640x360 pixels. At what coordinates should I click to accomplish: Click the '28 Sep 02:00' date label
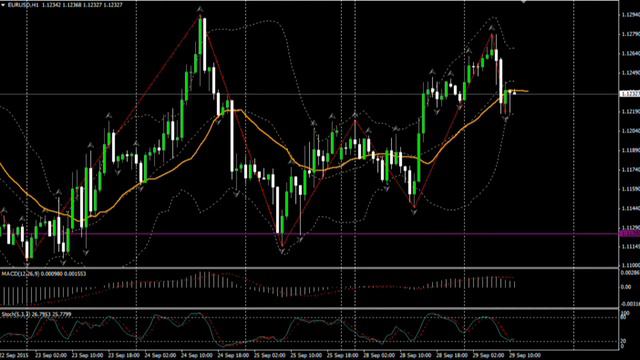[380, 356]
